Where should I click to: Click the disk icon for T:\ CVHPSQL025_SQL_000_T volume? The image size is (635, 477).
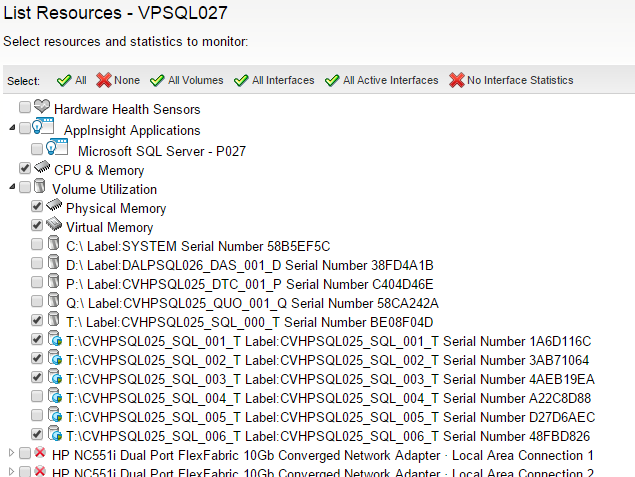(x=53, y=319)
